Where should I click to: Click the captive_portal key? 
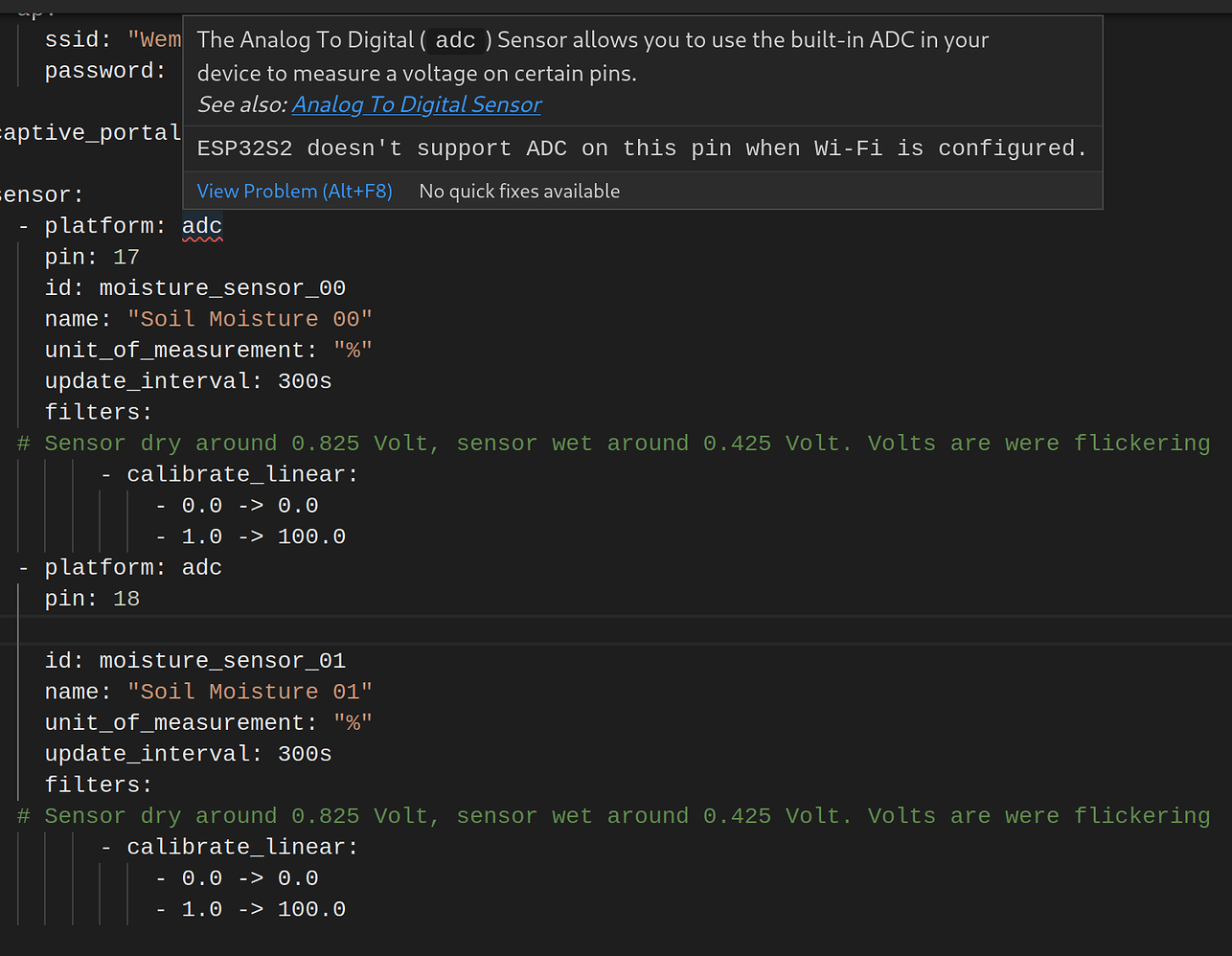pos(91,133)
